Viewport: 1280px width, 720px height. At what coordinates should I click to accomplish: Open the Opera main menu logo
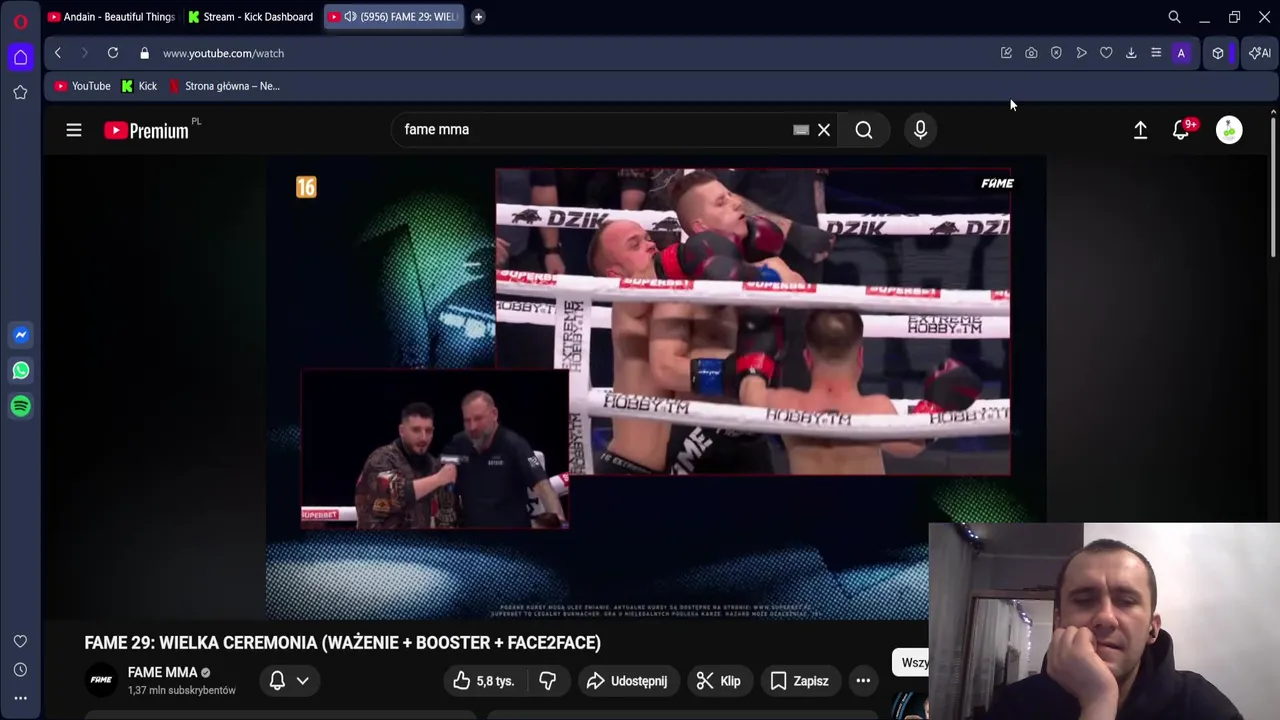tap(20, 21)
